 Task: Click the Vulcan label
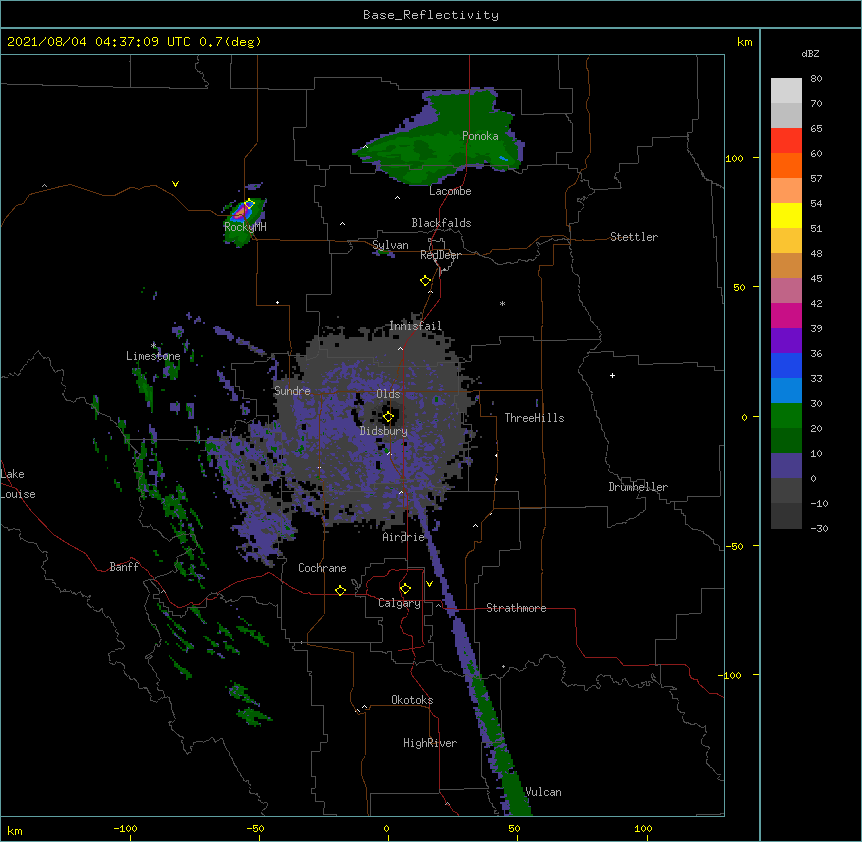(543, 792)
